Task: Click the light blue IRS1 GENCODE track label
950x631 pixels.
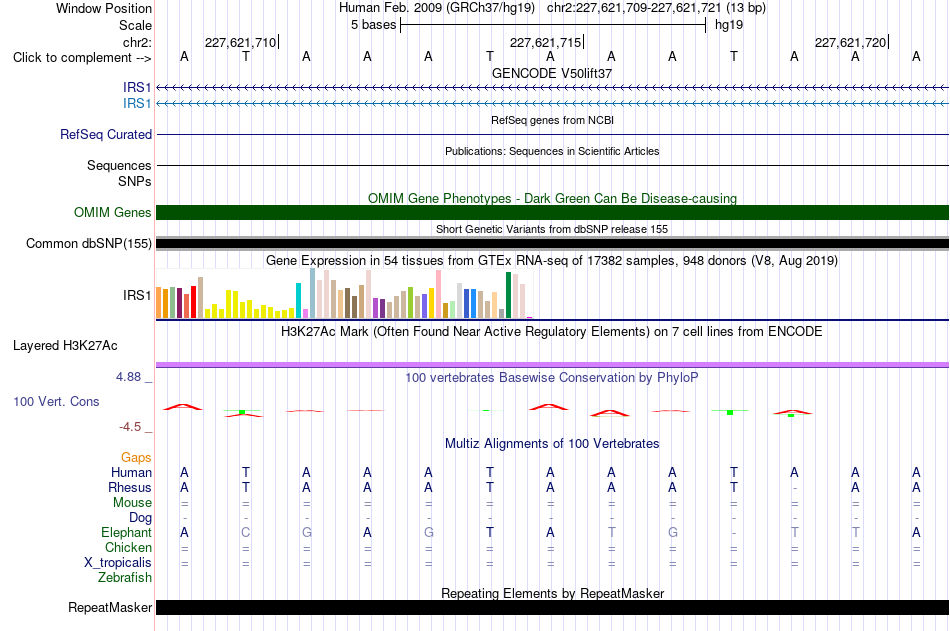Action: point(137,104)
